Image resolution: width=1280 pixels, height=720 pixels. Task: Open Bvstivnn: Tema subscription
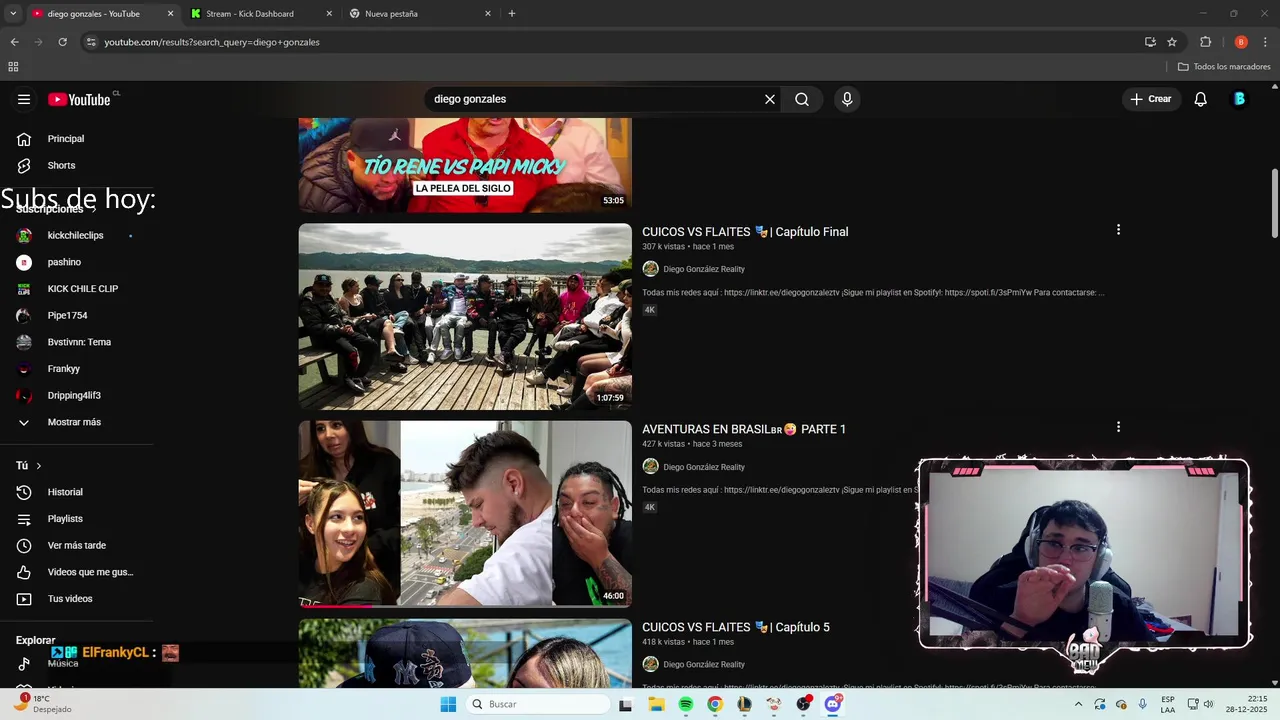(x=79, y=342)
